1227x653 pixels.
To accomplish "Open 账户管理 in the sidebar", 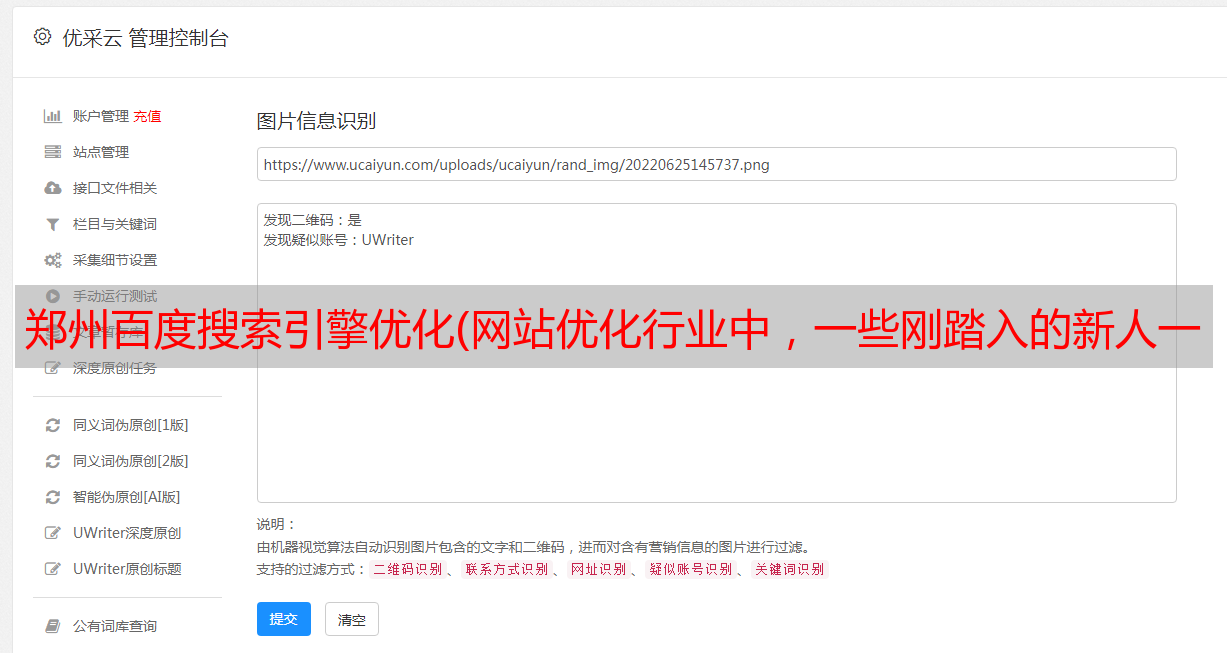I will coord(101,116).
